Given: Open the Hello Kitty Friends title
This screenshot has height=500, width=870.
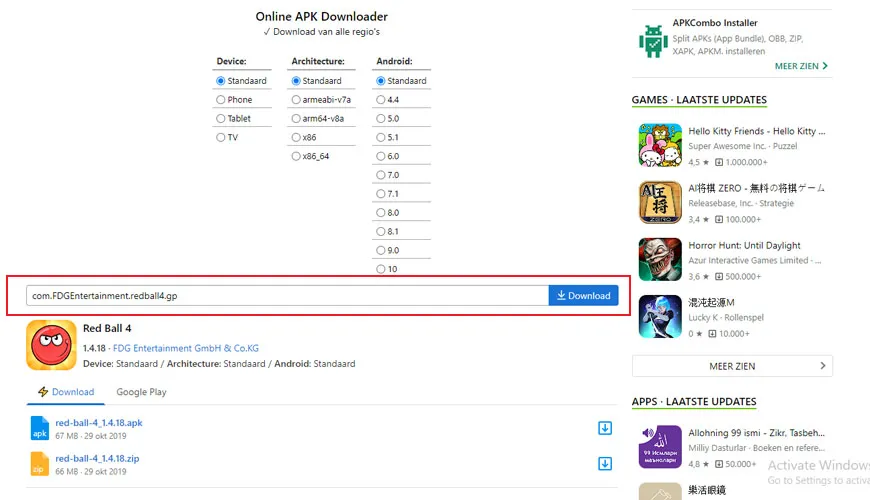Looking at the screenshot, I should [757, 131].
